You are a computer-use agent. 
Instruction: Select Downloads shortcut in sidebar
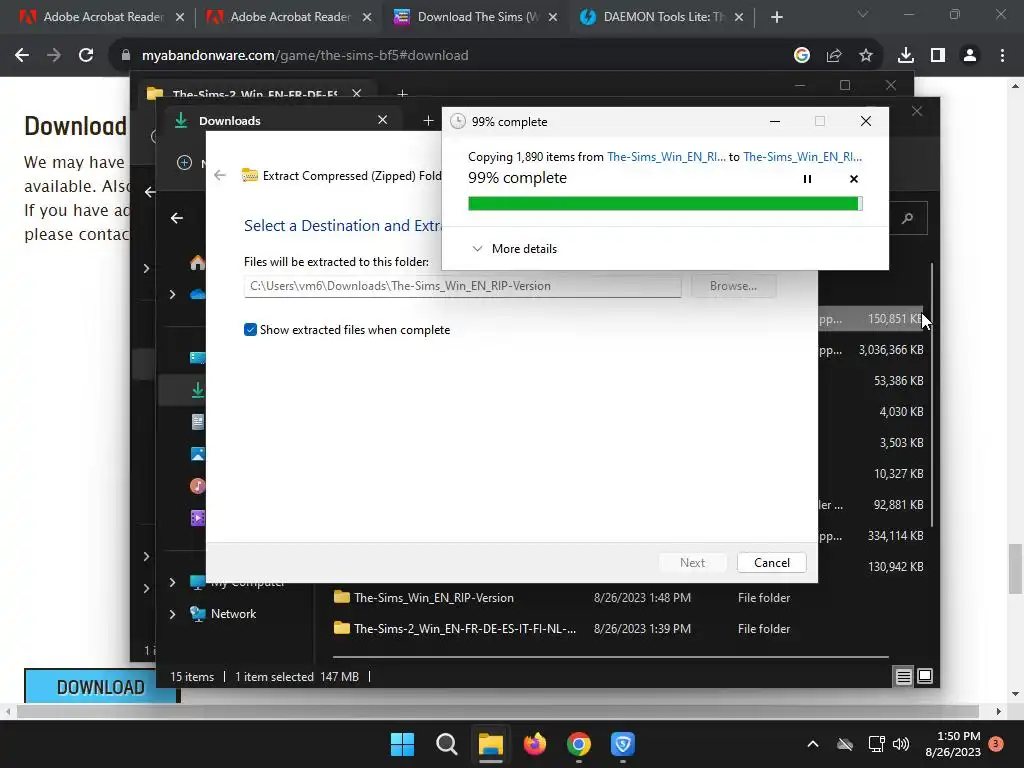[x=197, y=390]
